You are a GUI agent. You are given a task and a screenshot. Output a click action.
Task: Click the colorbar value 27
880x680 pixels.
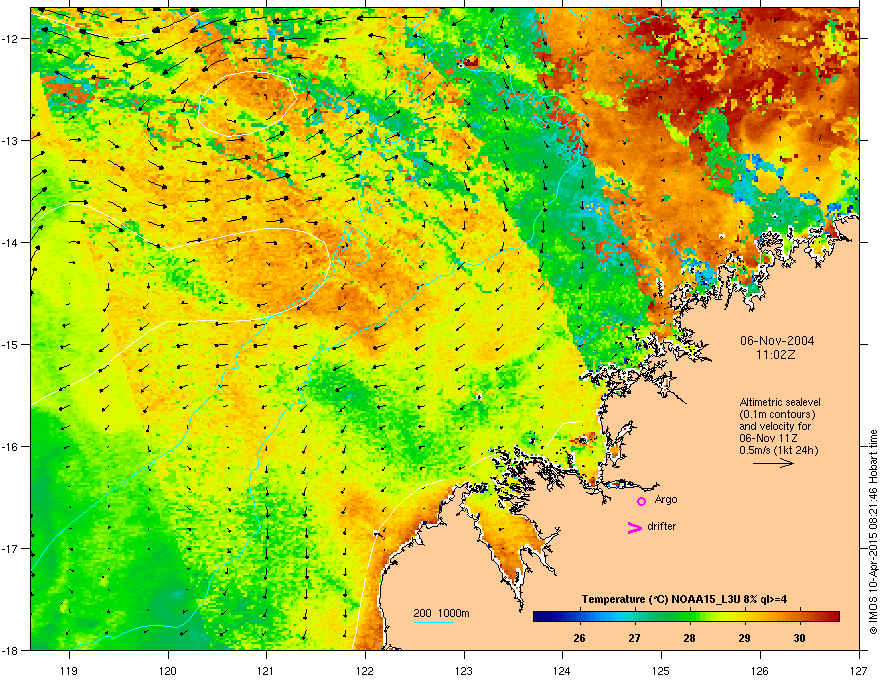coord(634,638)
